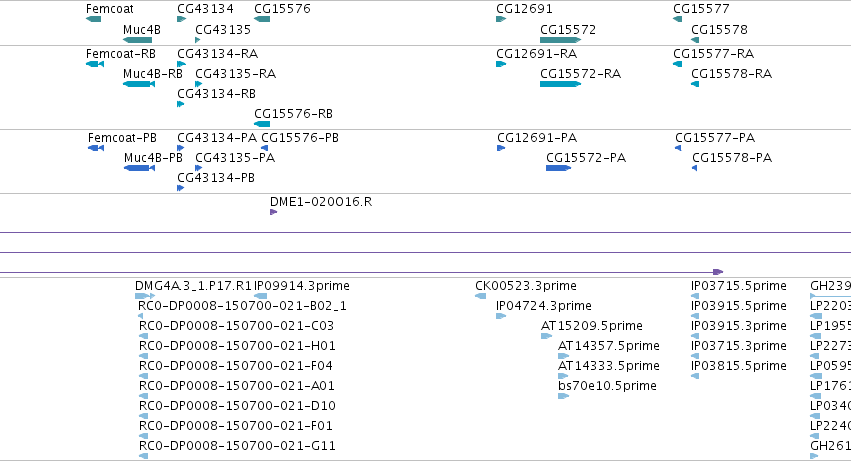Select the IP03715.5prime feature label

tap(739, 286)
